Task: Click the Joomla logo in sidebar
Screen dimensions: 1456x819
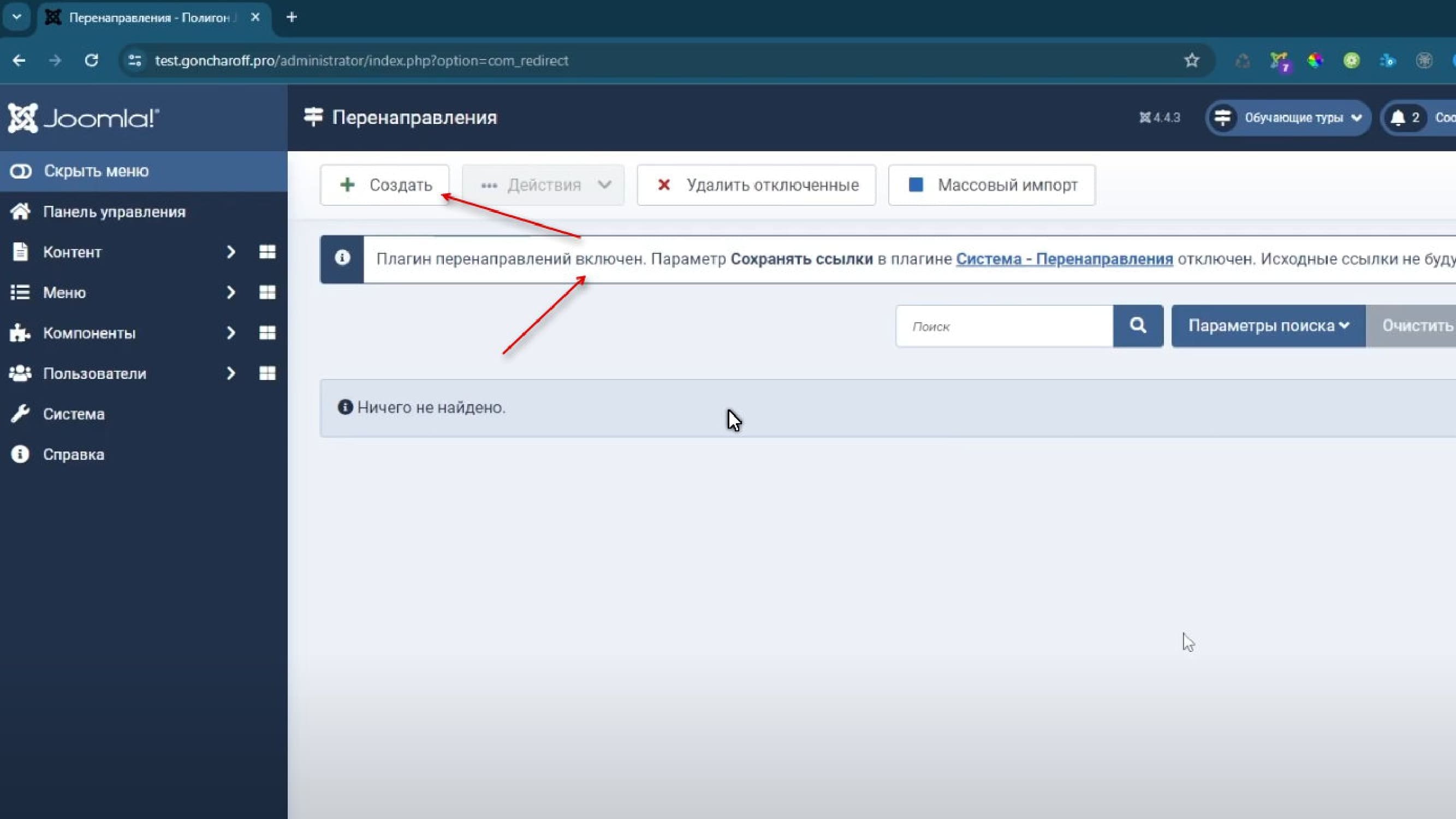Action: click(84, 118)
